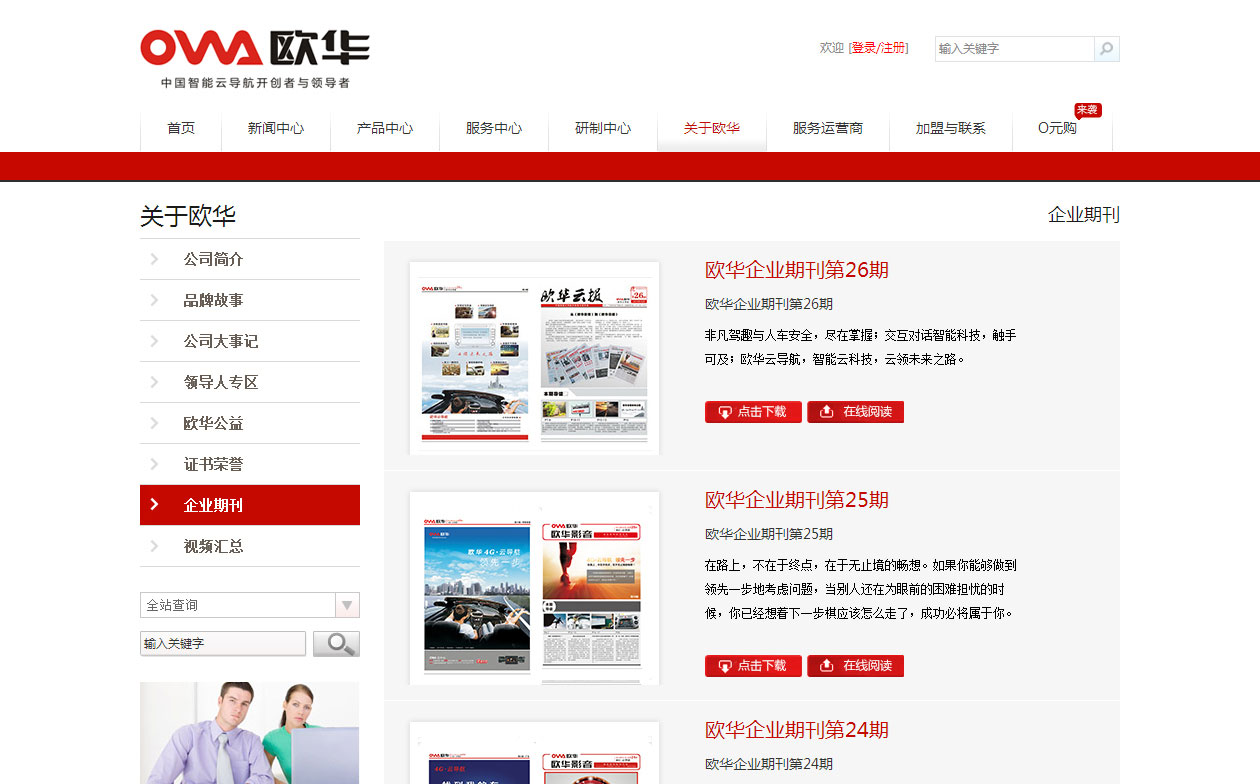Open title 欧华企业期刊第25期

point(797,500)
